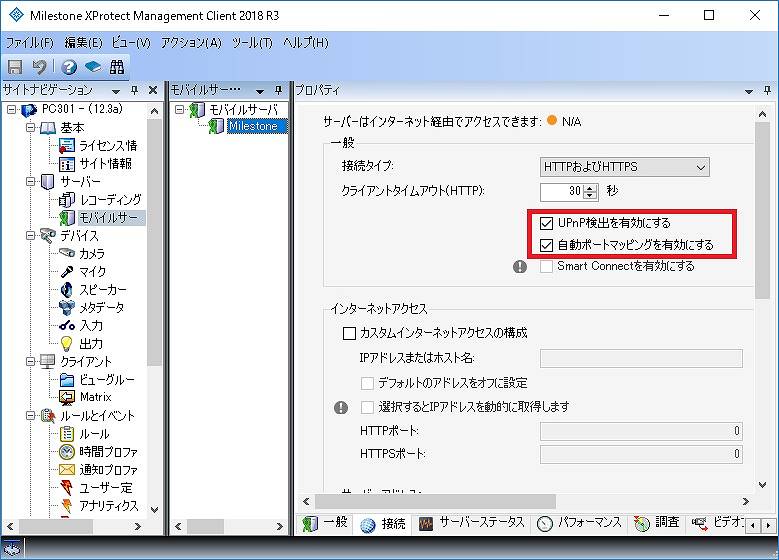
Task: Collapse the デバイス tree node
Action: click(30, 236)
